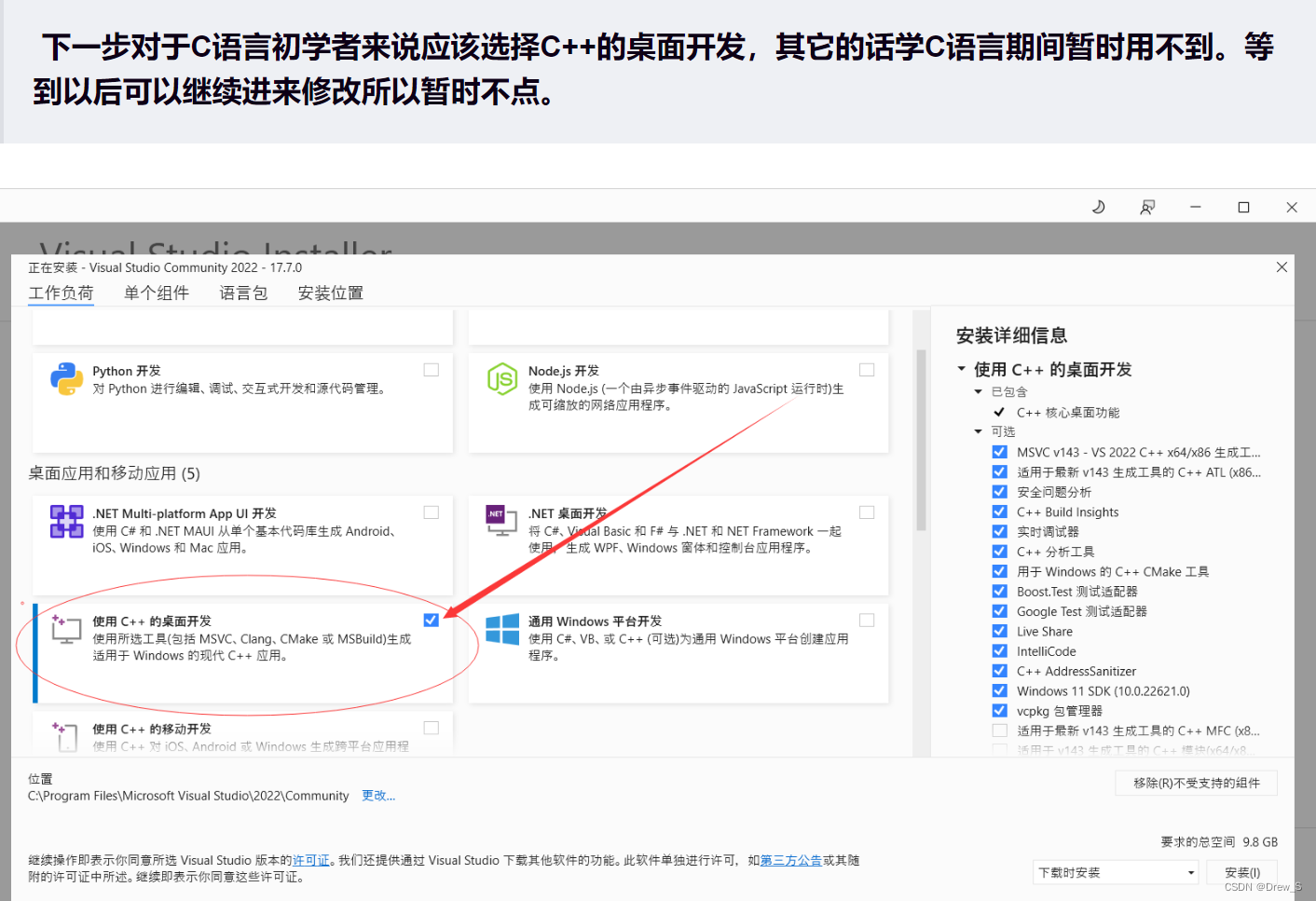Uncheck the C++ ATL for v143 option
This screenshot has width=1316, height=901.
tap(1000, 471)
